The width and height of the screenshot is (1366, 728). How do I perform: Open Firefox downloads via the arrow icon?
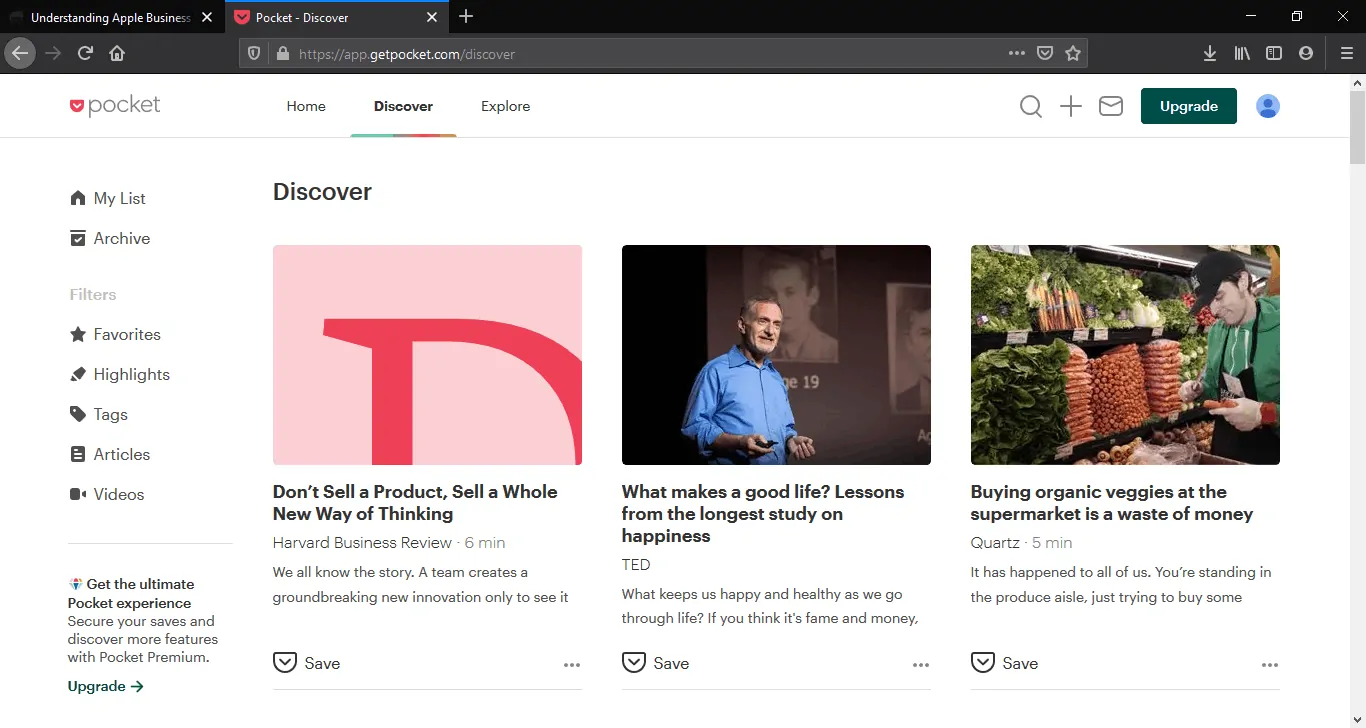pyautogui.click(x=1210, y=53)
